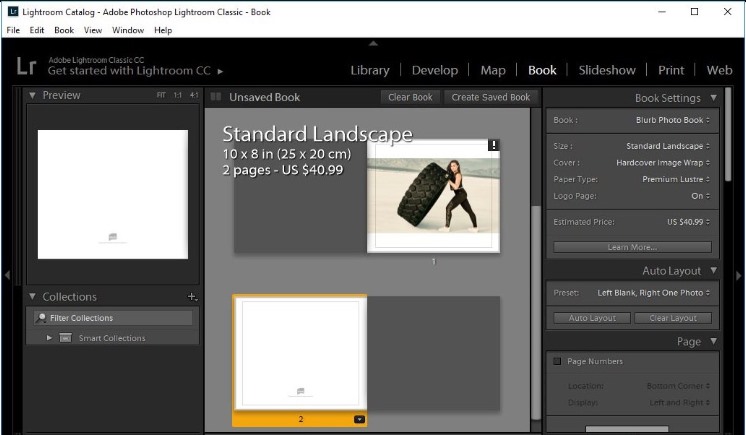
Task: Switch to the Print module
Action: pyautogui.click(x=671, y=70)
